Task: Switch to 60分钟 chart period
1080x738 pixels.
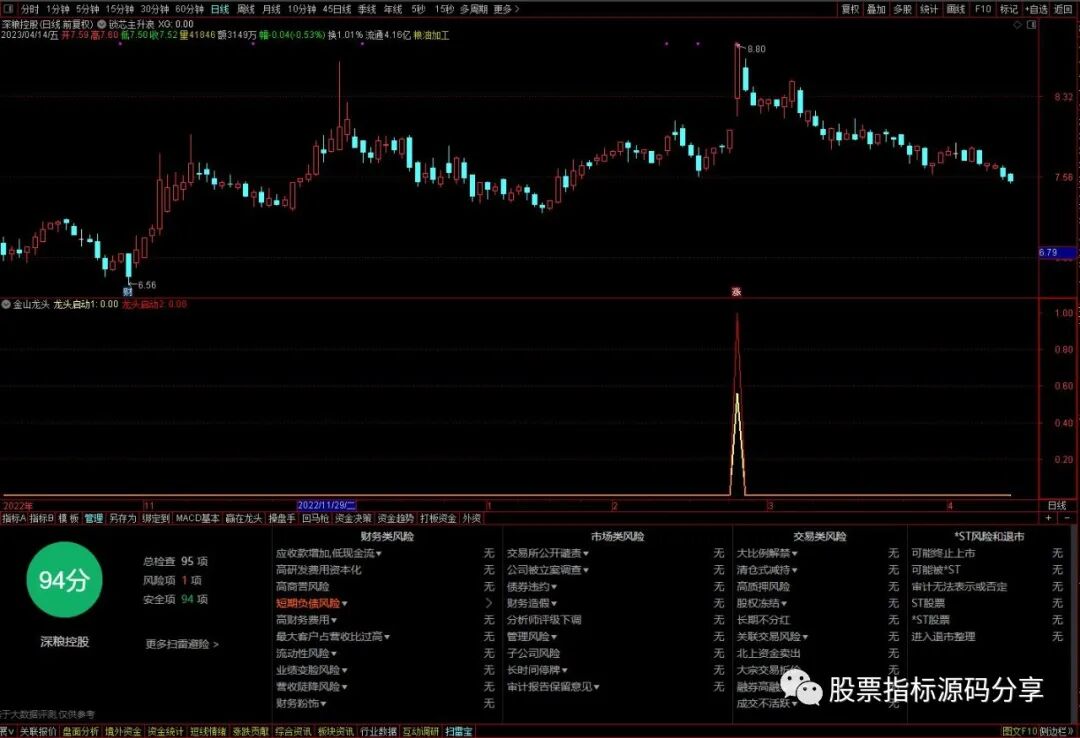Action: [189, 9]
